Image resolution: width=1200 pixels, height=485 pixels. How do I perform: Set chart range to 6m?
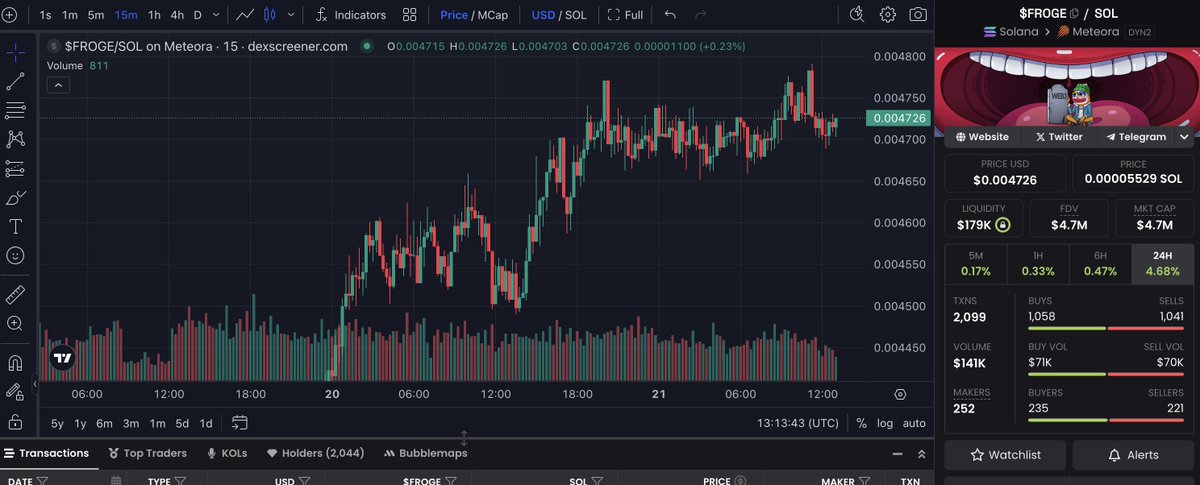(x=104, y=423)
